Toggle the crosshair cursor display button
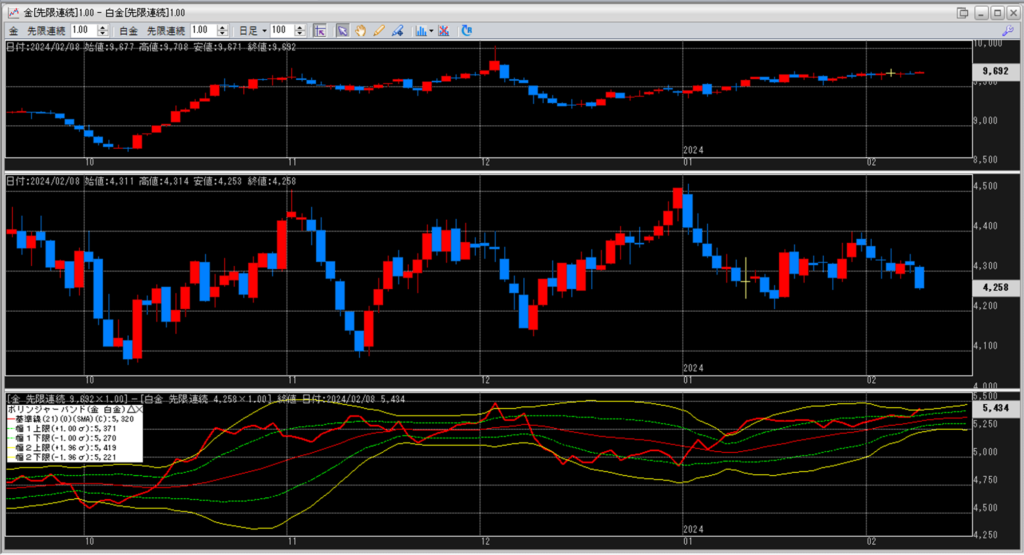 point(321,30)
